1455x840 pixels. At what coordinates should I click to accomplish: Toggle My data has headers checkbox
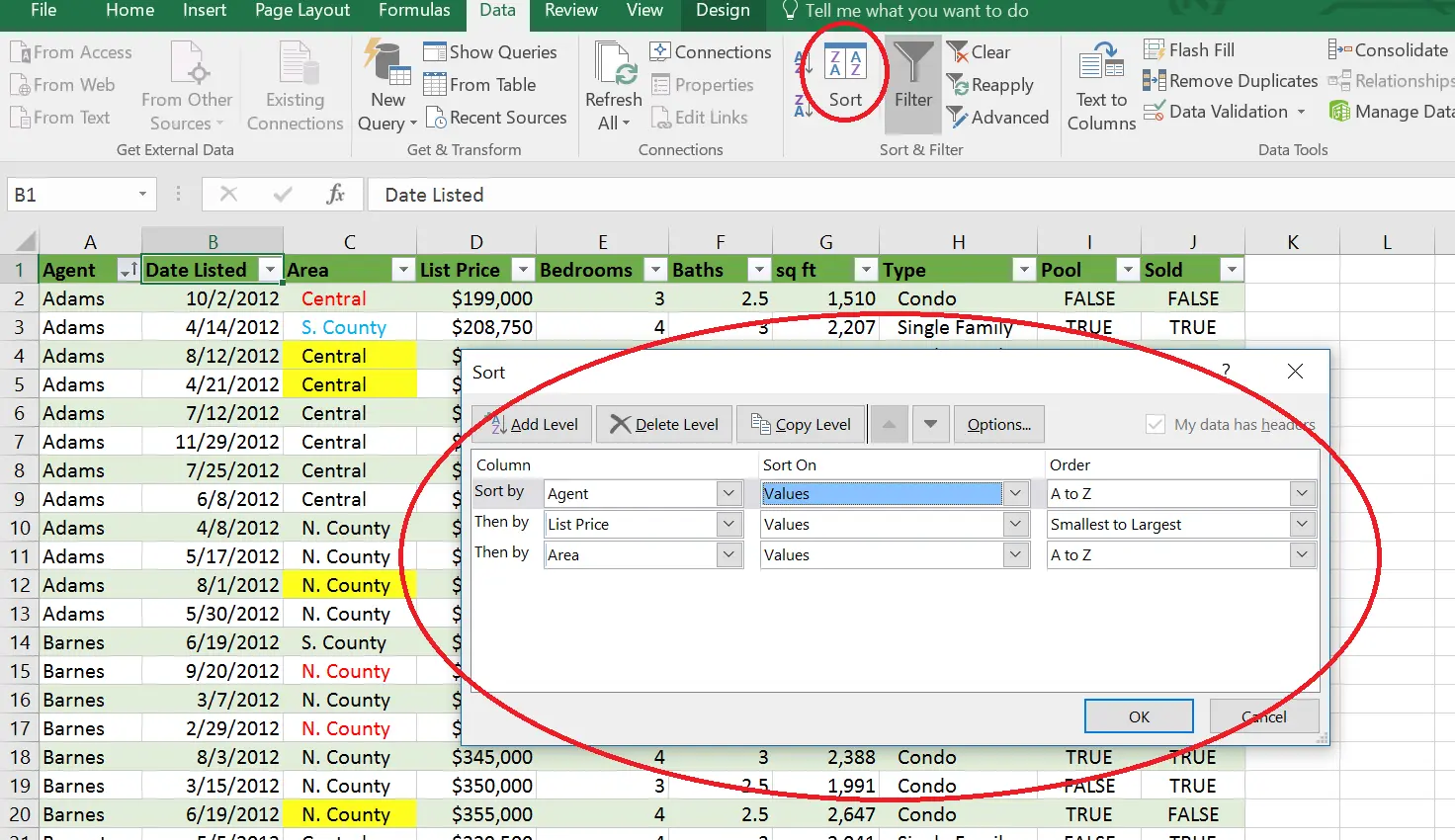(x=1155, y=425)
